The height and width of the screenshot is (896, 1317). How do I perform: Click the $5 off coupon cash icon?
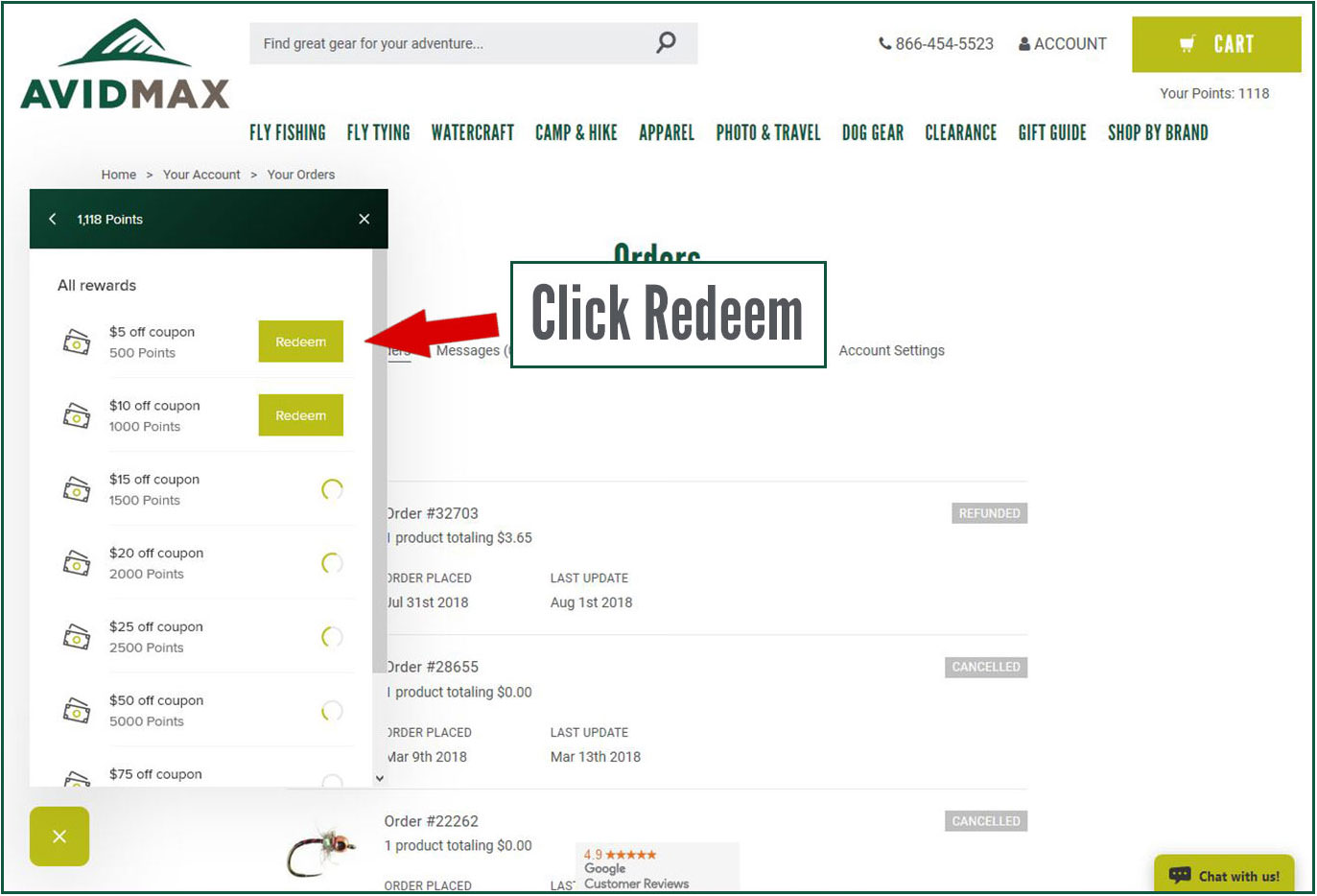coord(77,342)
